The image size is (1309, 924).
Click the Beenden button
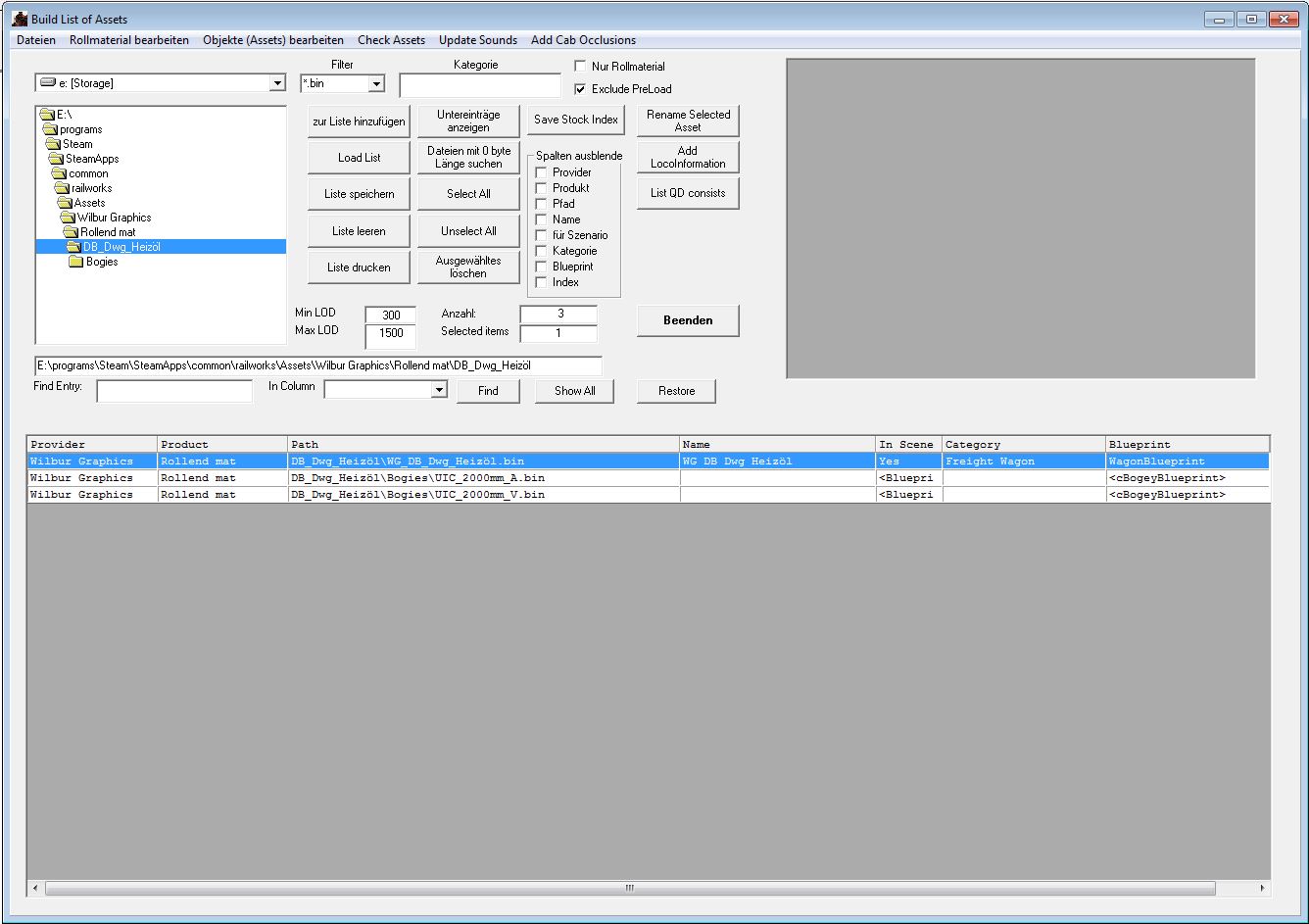click(x=688, y=320)
